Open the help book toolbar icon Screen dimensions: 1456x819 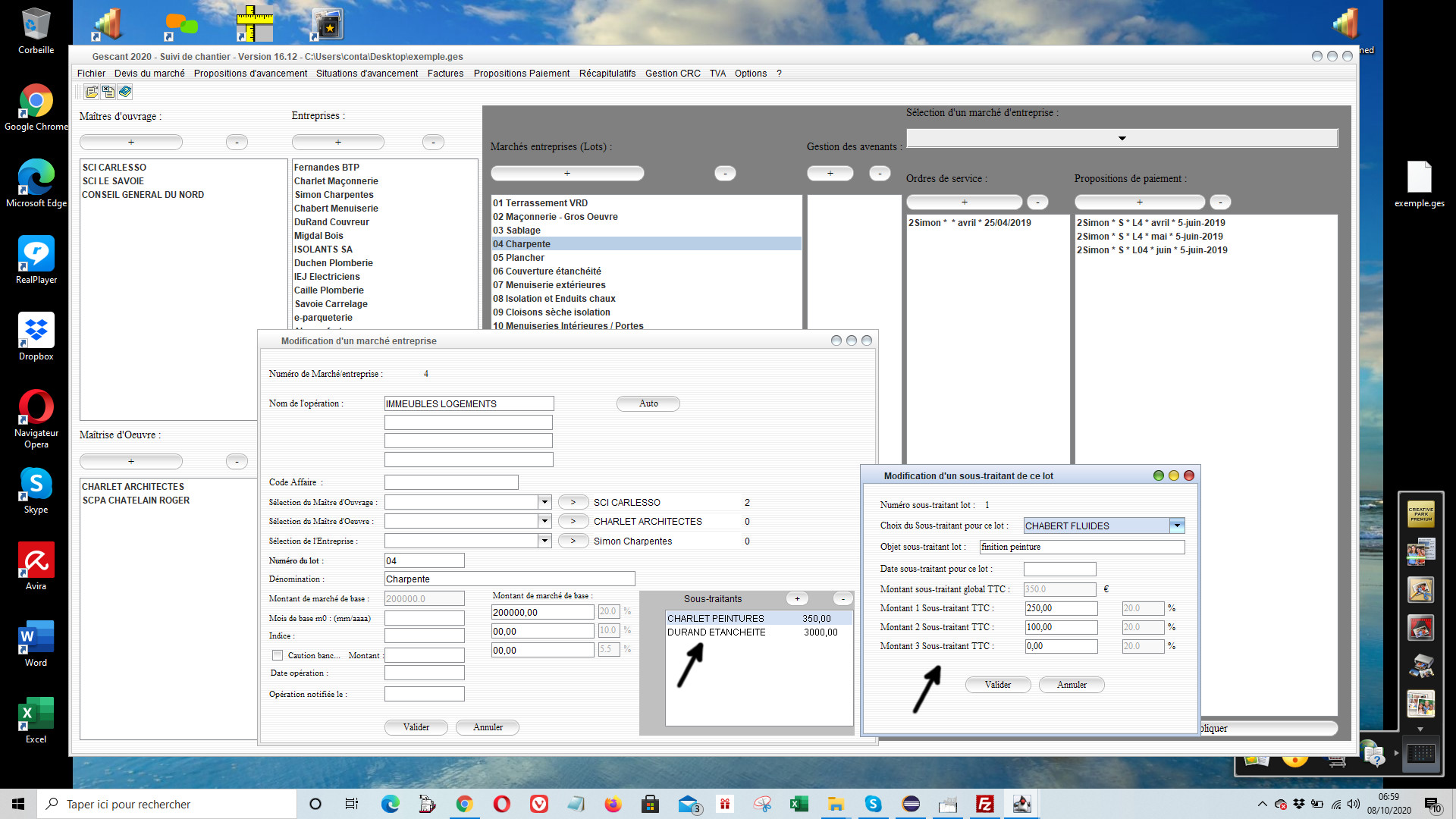(x=125, y=92)
